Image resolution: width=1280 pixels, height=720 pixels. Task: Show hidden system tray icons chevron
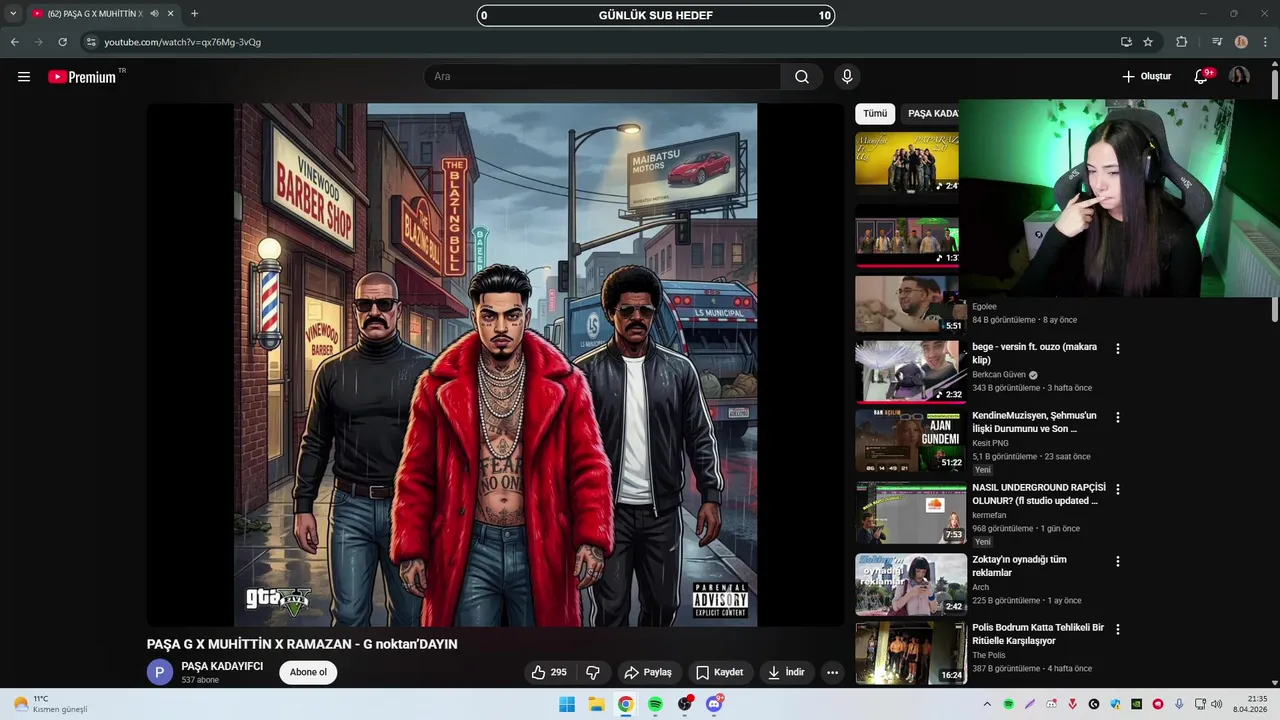tap(987, 704)
